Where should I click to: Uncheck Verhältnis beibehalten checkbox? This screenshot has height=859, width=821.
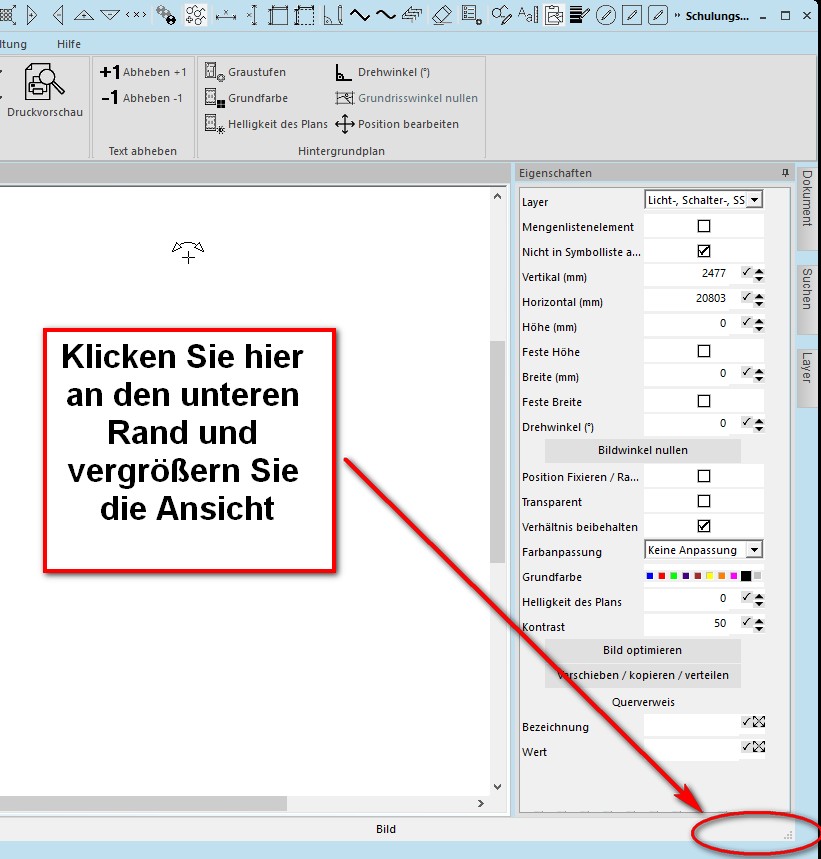coord(703,527)
